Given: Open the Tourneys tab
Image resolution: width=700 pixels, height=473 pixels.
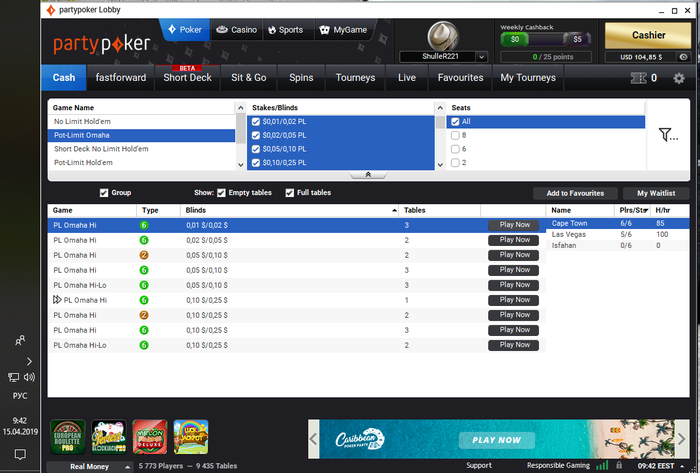Looking at the screenshot, I should click(355, 78).
